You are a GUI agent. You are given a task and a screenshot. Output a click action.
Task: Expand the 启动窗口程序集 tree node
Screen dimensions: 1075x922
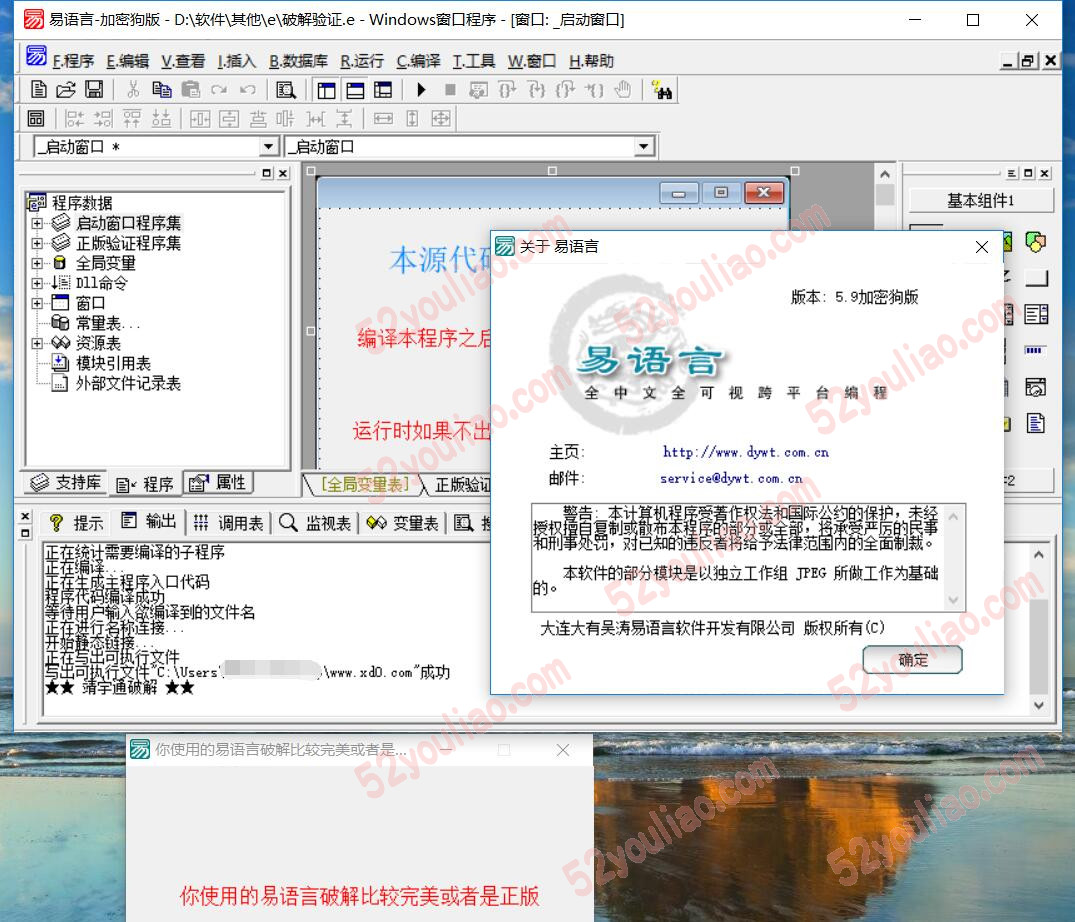coord(37,223)
